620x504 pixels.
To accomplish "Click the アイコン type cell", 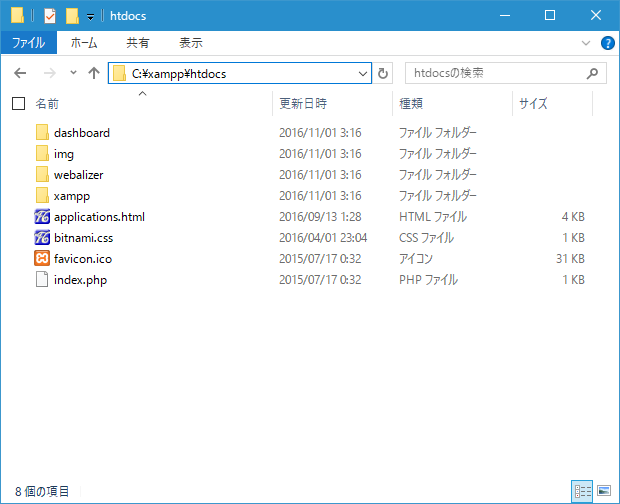I will [x=416, y=259].
